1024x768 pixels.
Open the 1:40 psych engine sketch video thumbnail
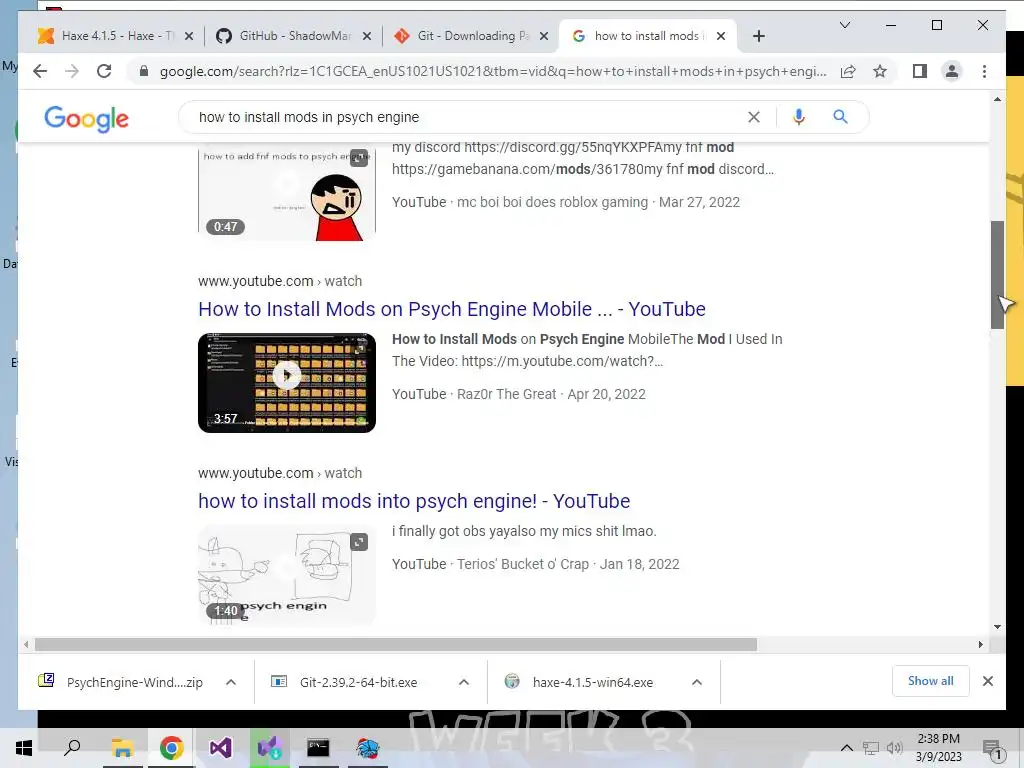[287, 575]
